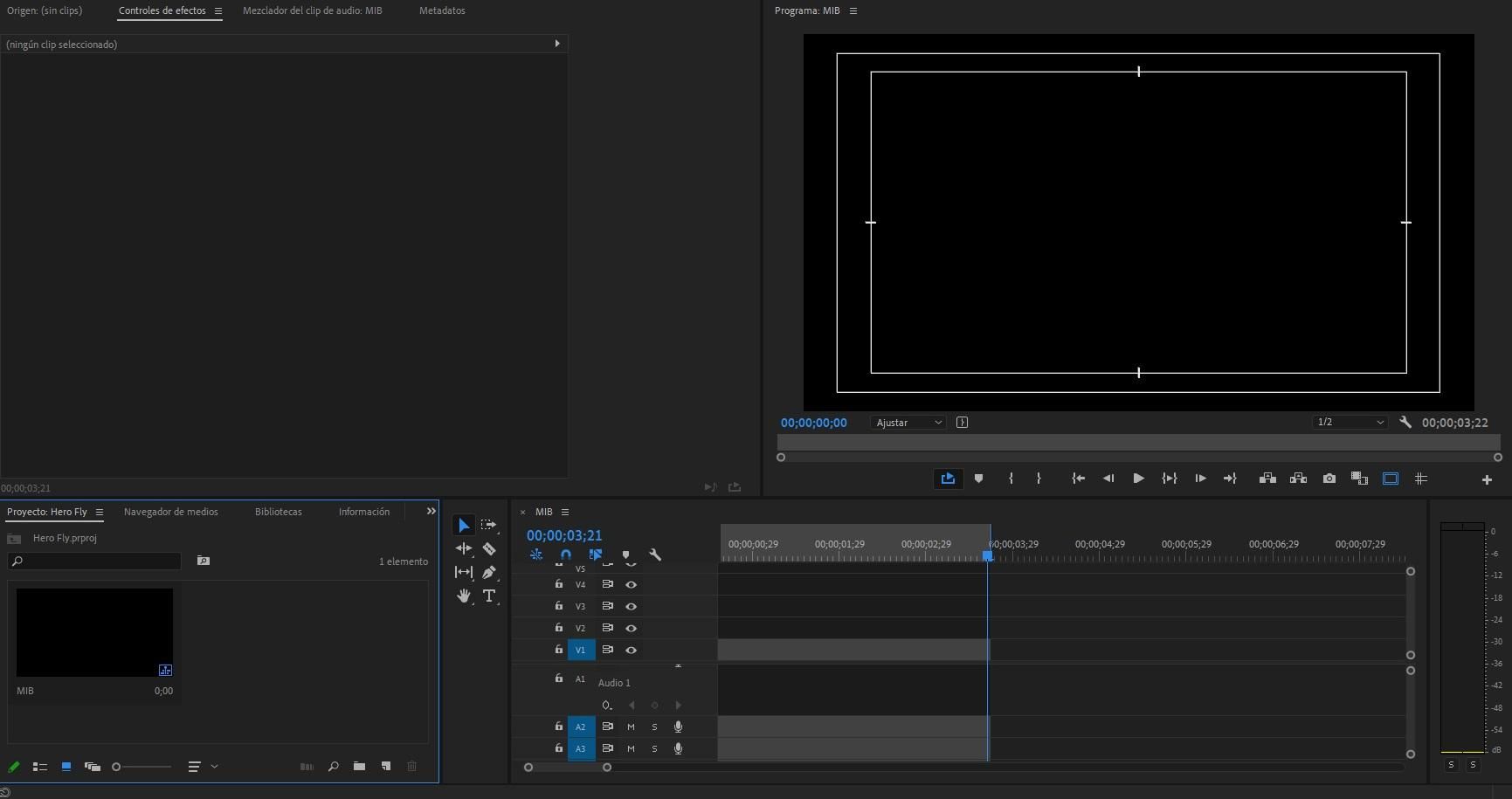Viewport: 1512px width, 799px height.
Task: Switch to the Metadatos tab
Action: tap(441, 10)
